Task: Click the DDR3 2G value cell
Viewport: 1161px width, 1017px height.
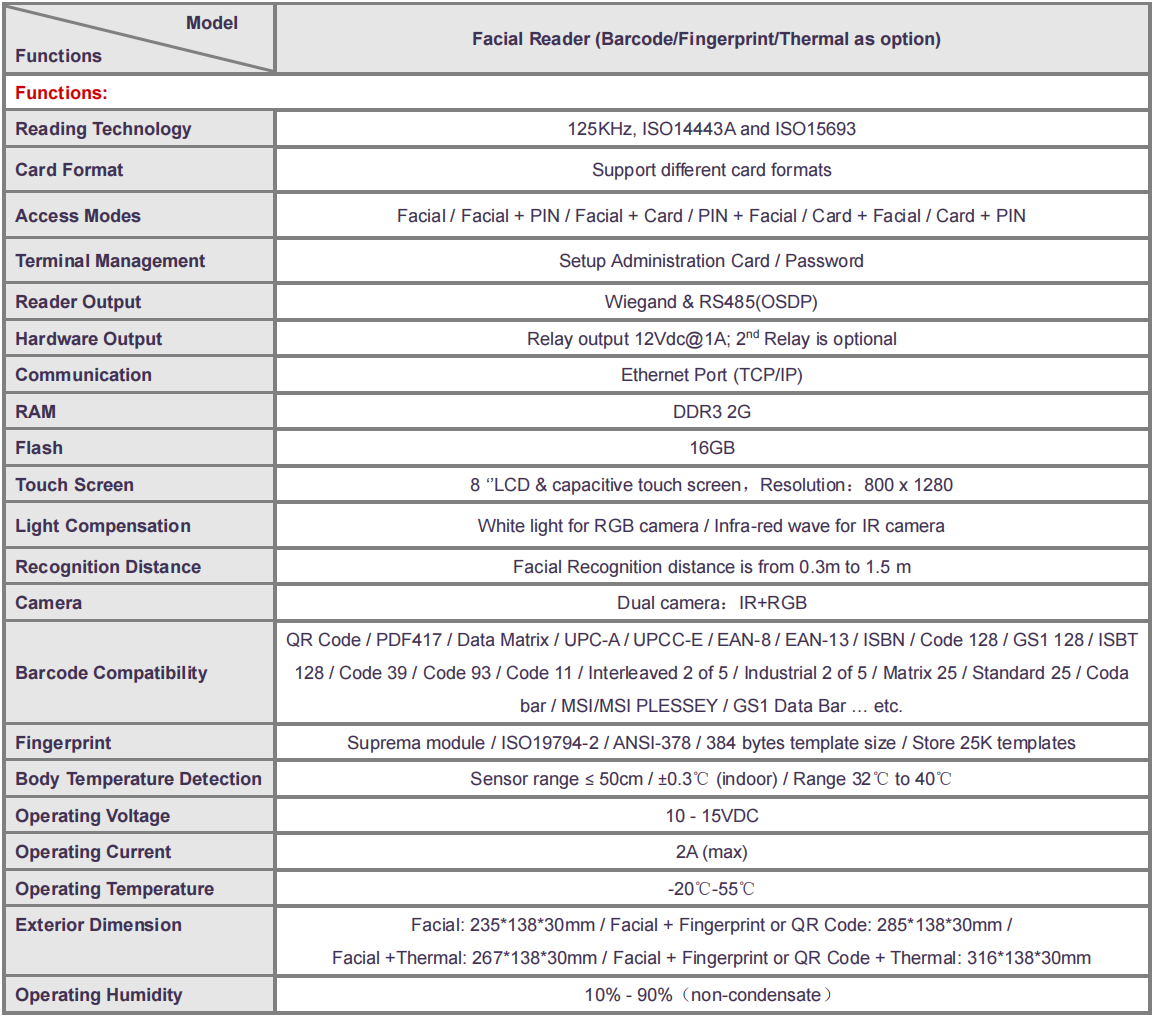Action: [x=711, y=411]
